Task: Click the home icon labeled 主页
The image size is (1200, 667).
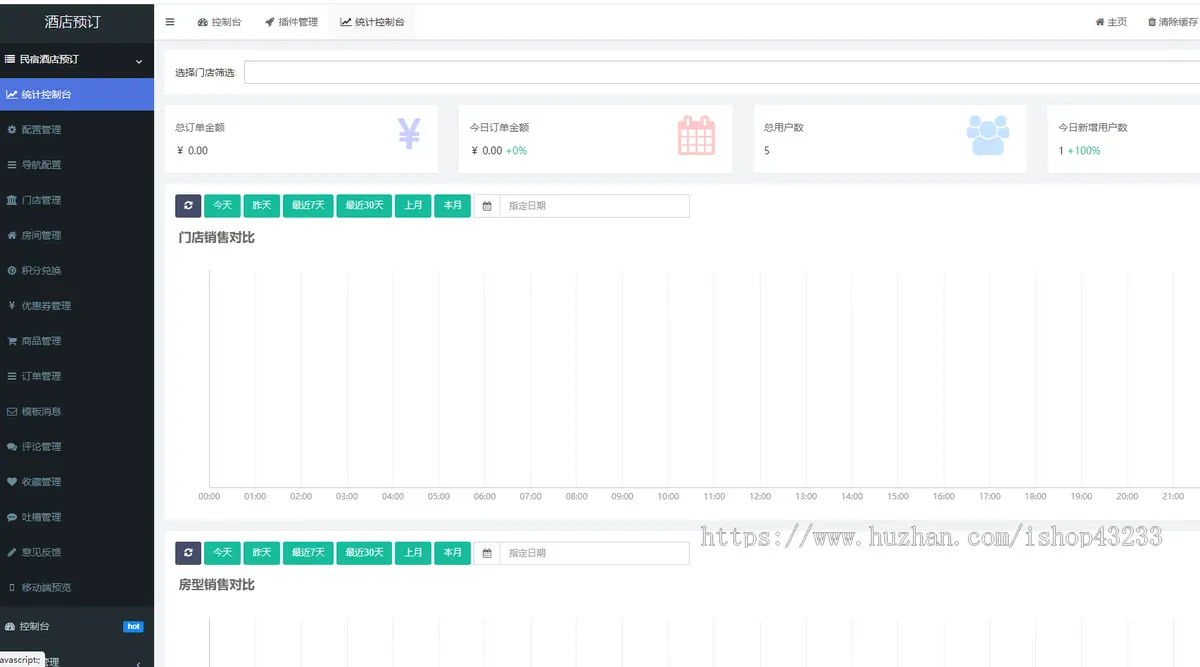Action: [1111, 22]
